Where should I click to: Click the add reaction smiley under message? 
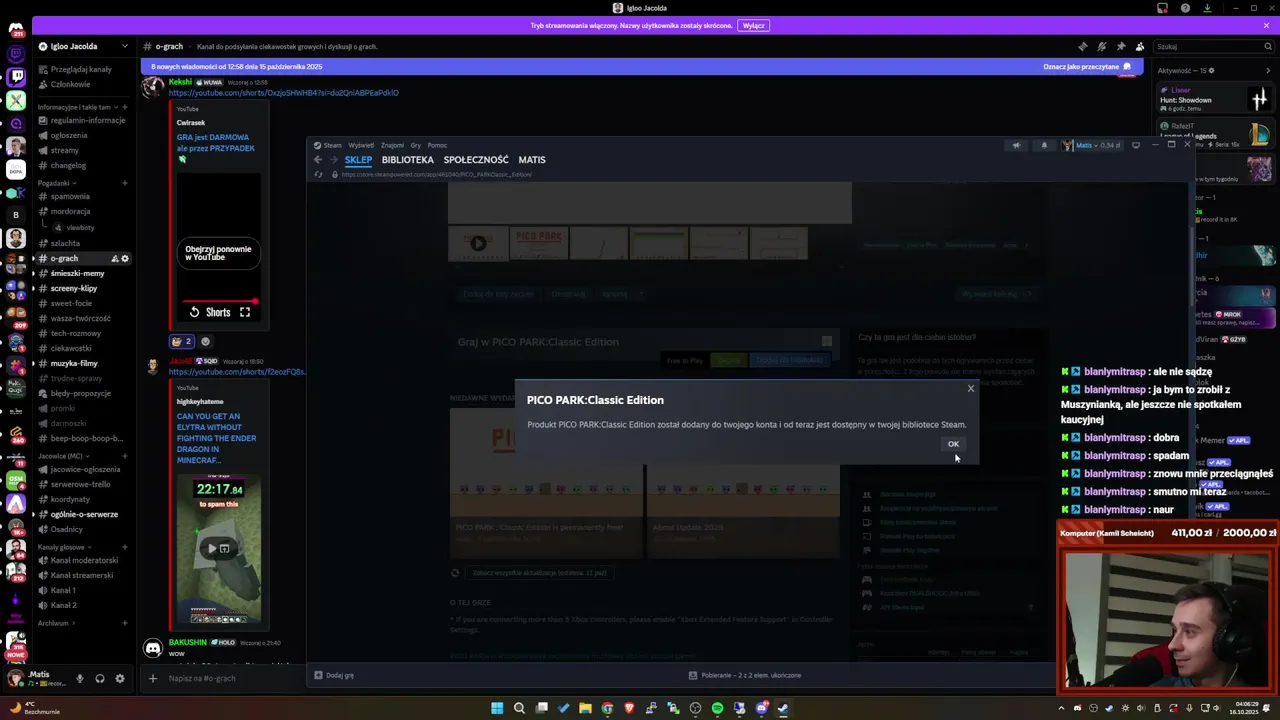(x=206, y=341)
